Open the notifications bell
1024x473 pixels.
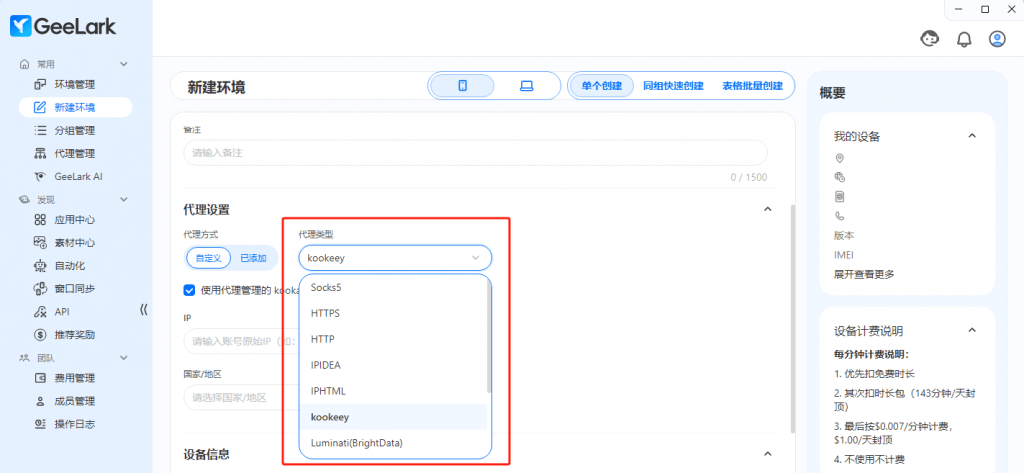(x=964, y=39)
